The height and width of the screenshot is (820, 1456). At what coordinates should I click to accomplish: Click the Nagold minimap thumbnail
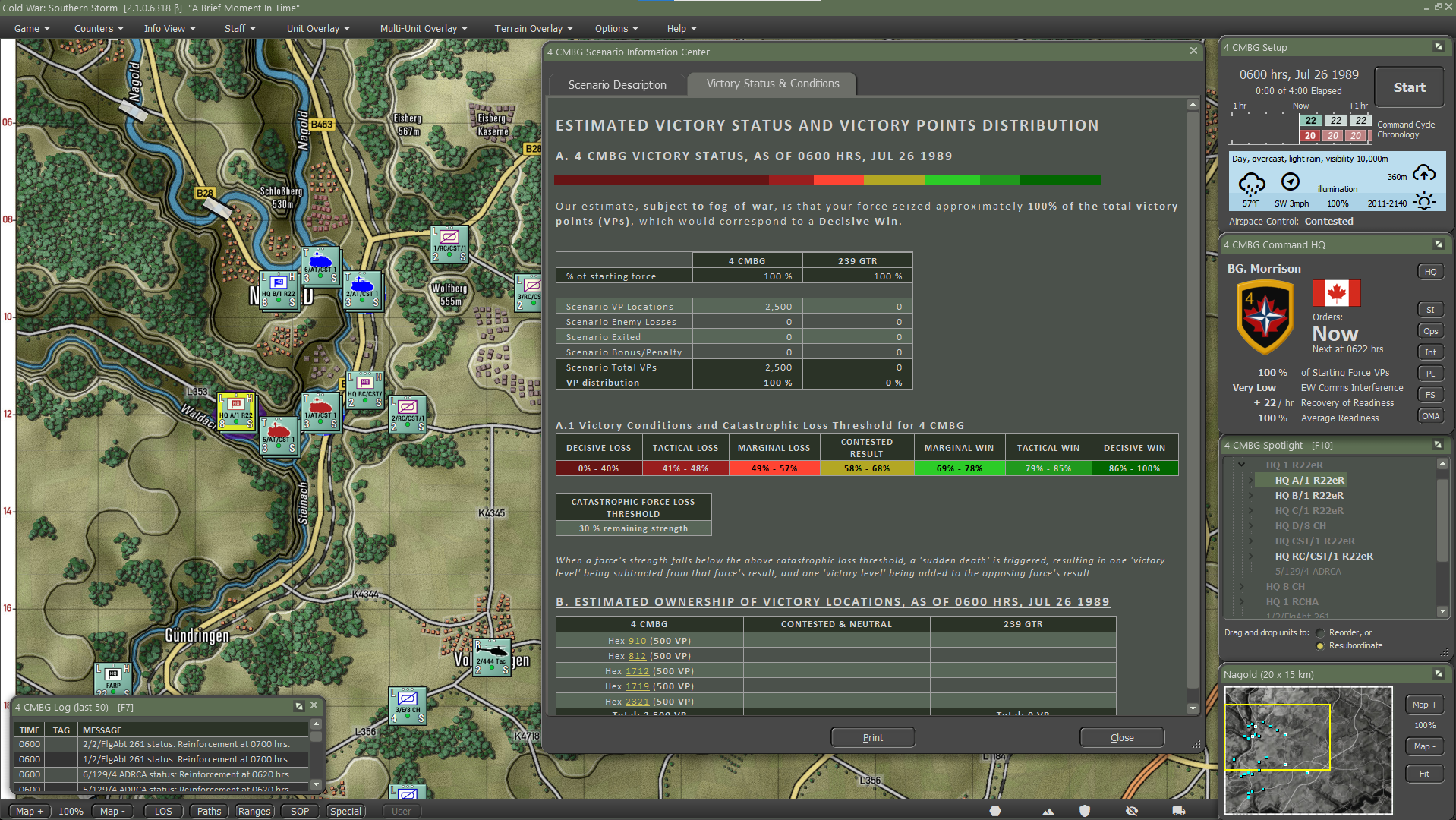1307,749
